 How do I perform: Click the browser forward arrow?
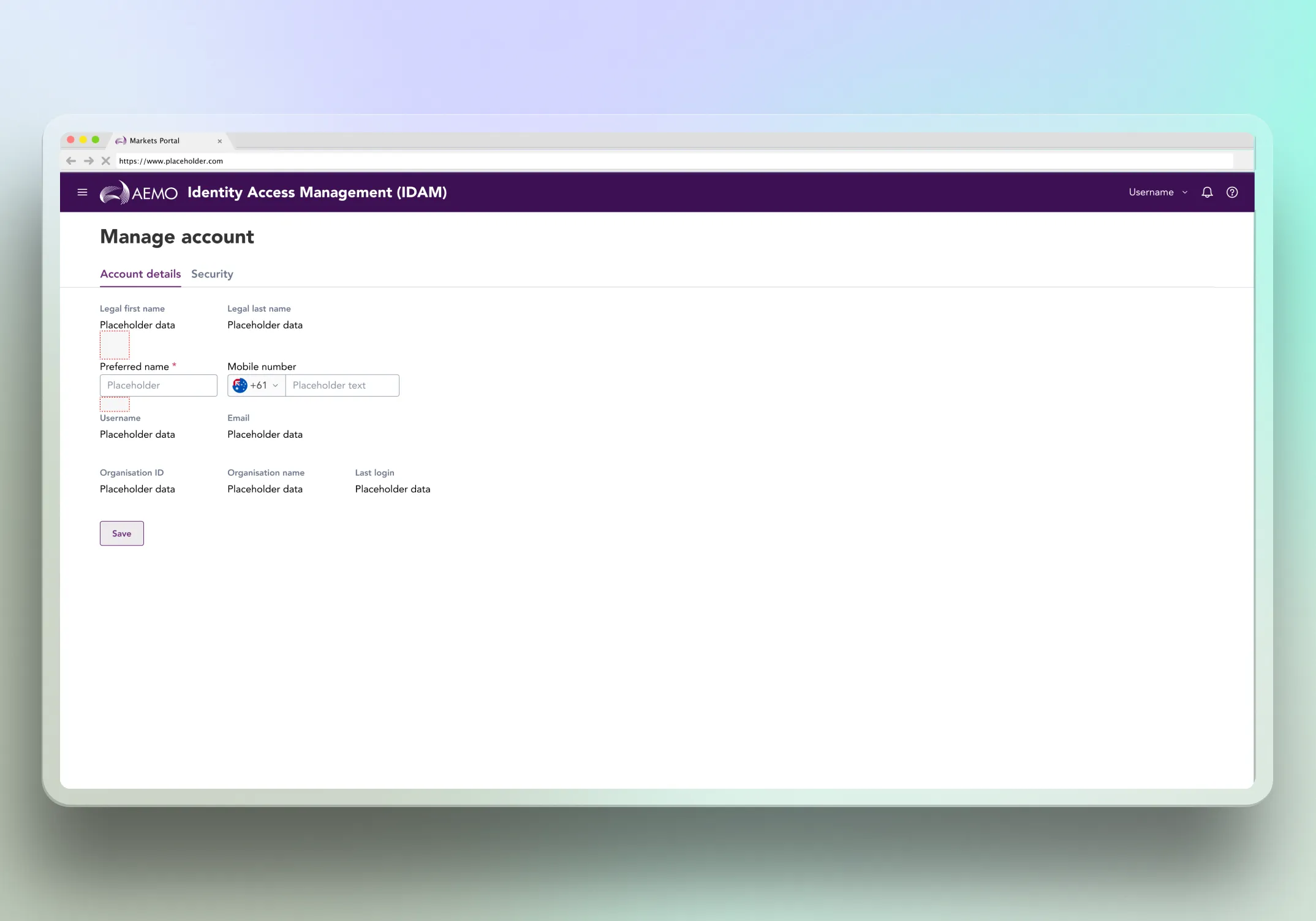pos(89,161)
